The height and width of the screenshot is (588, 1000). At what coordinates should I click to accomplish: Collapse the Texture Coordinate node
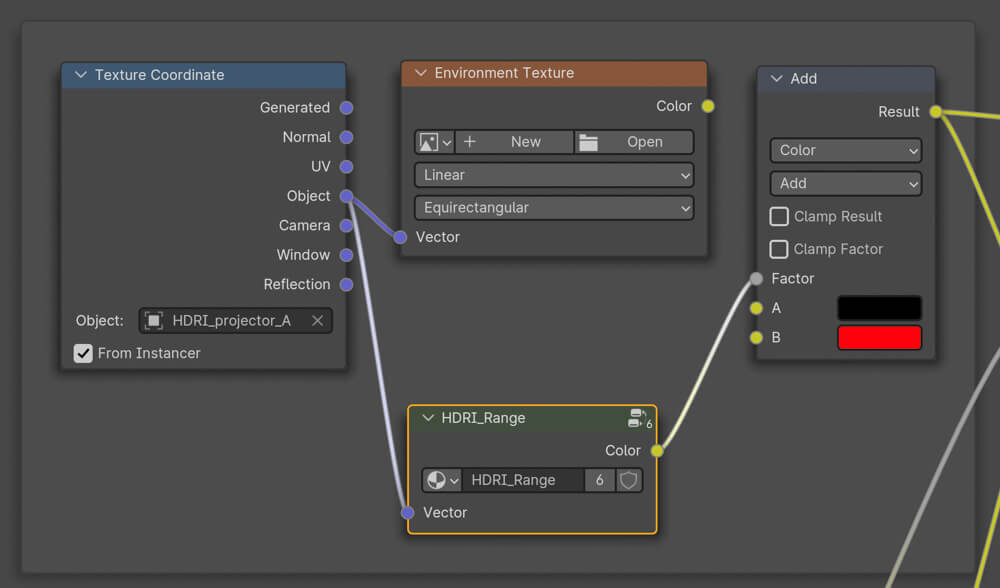click(x=80, y=75)
